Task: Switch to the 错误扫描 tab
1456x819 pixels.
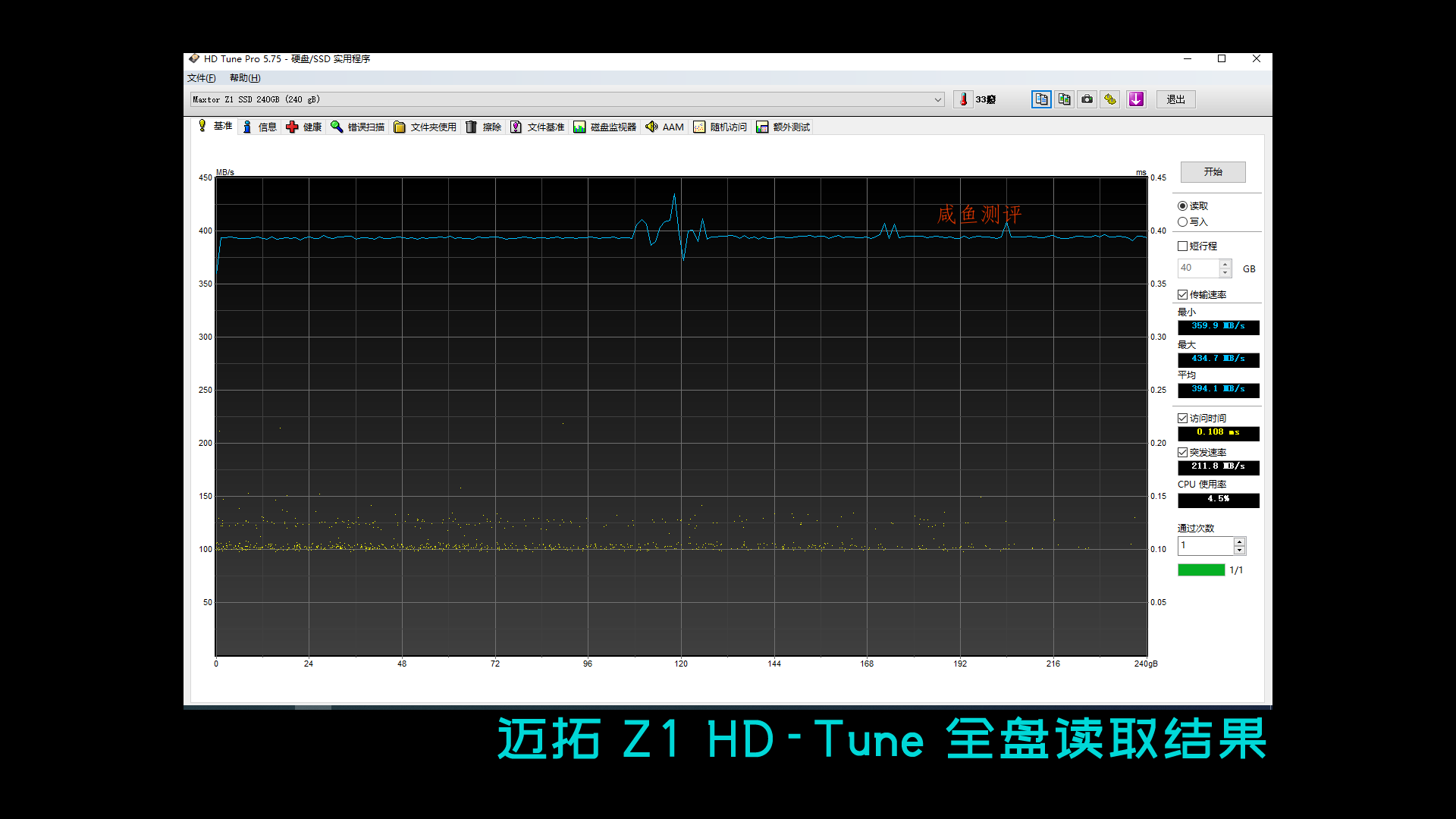Action: pyautogui.click(x=358, y=127)
